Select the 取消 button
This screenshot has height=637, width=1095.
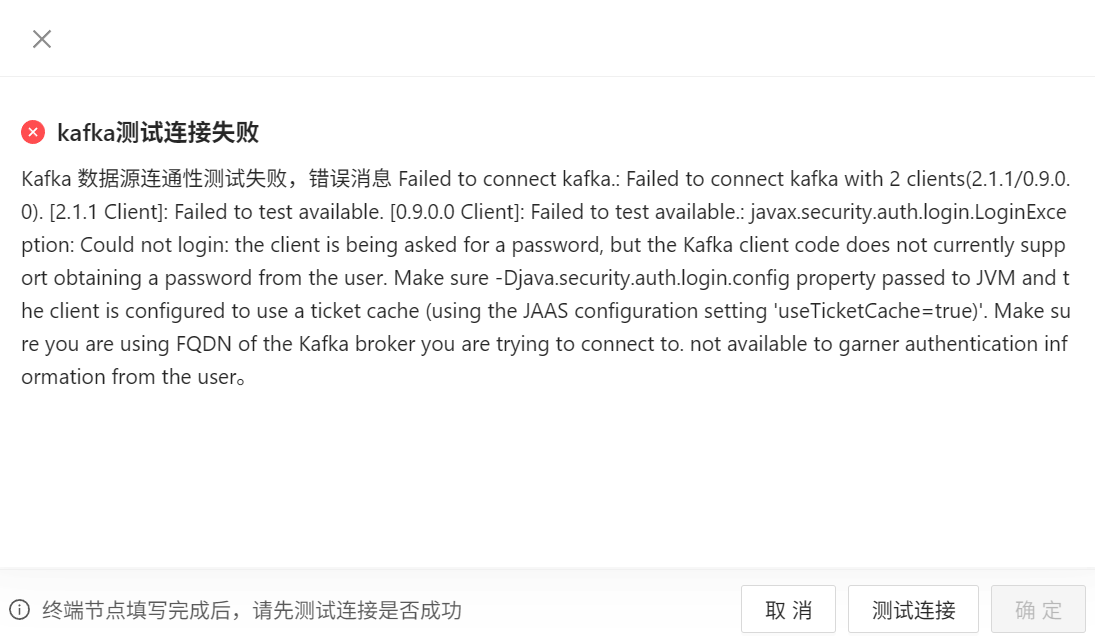(x=788, y=610)
